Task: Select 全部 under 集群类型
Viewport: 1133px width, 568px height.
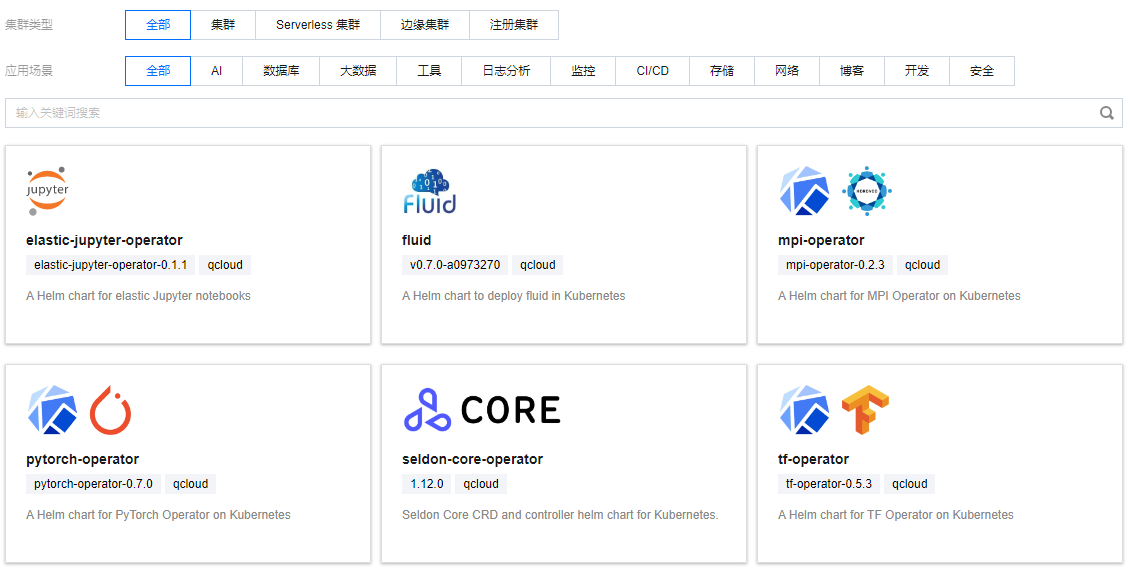Action: [x=158, y=25]
